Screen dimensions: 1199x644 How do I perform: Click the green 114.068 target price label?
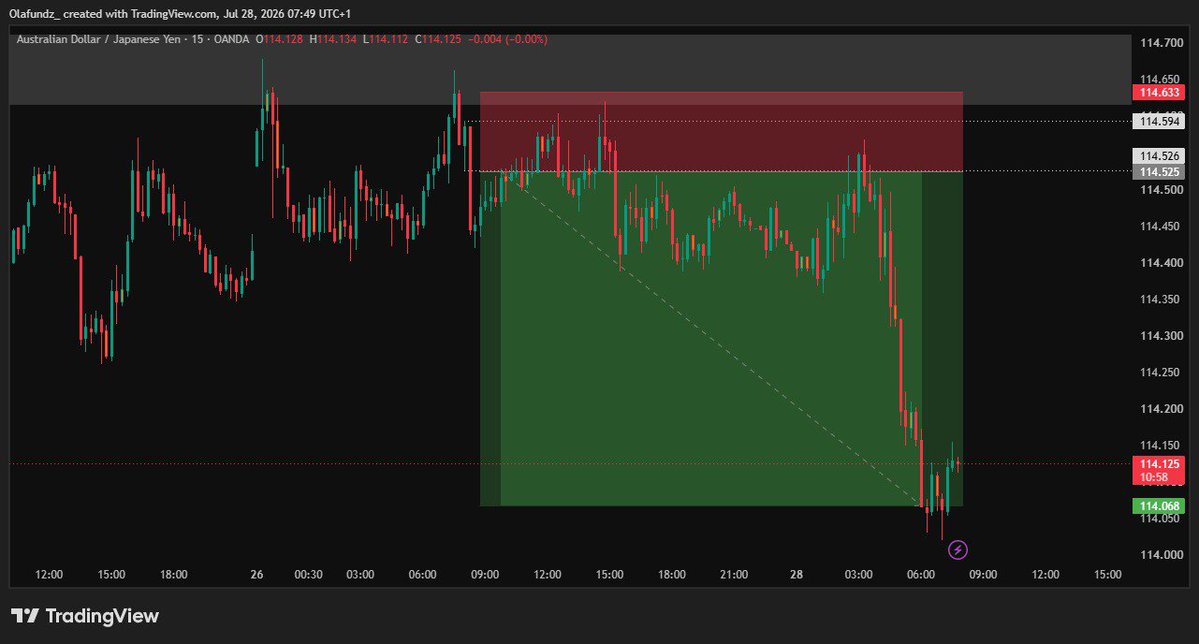[x=1158, y=506]
